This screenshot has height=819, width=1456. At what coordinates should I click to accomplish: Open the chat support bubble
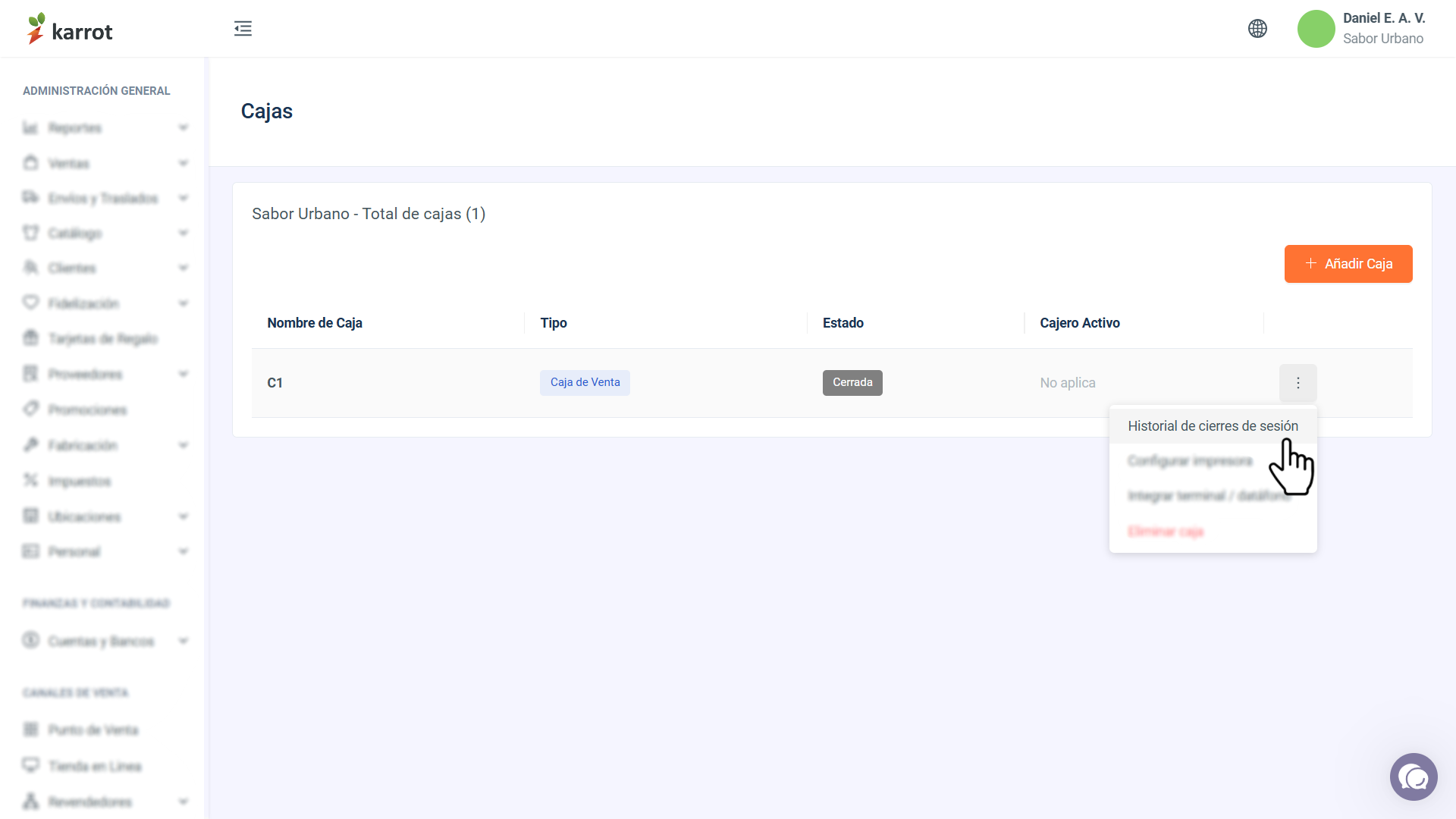[x=1414, y=777]
